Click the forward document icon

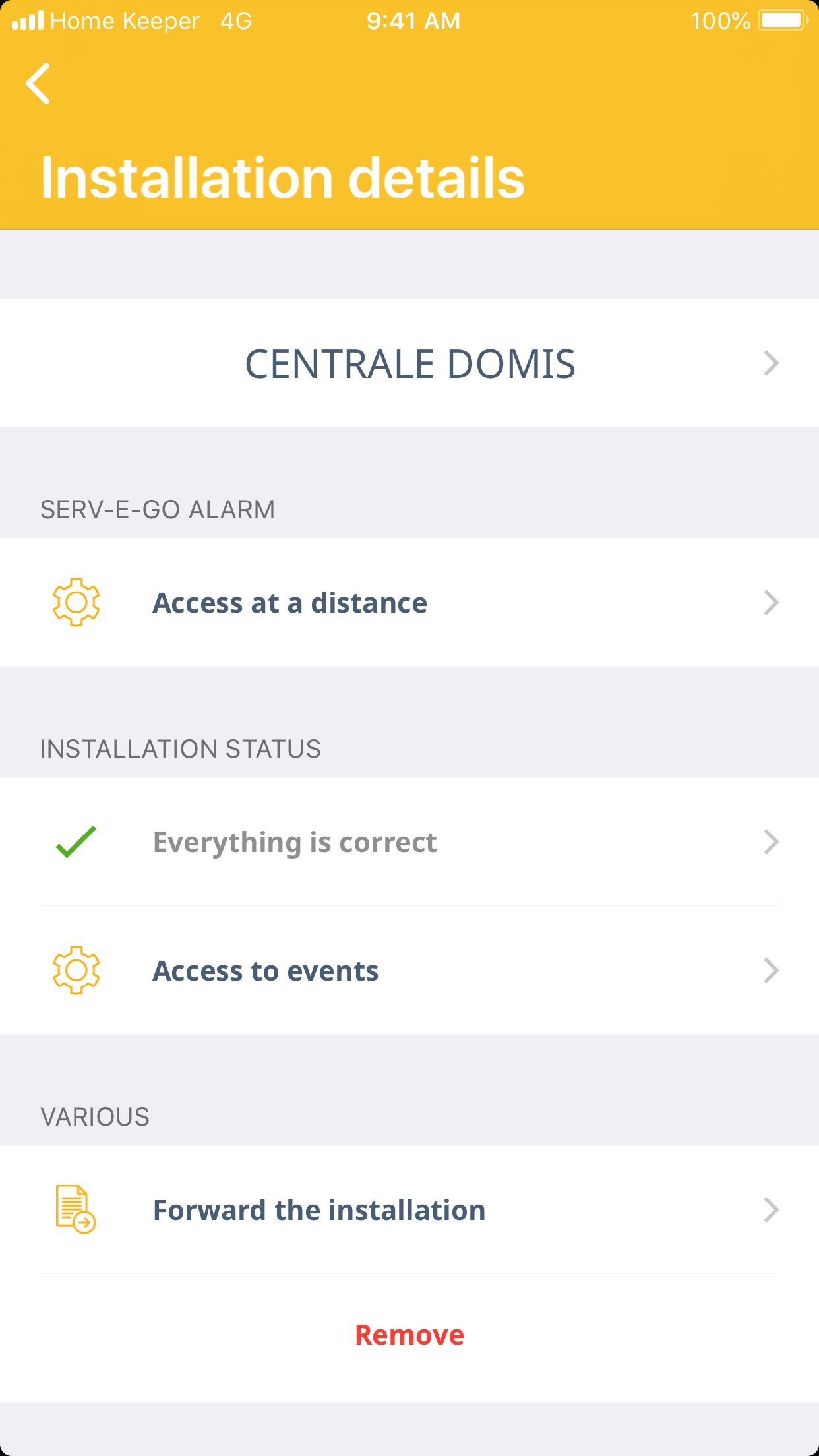coord(75,1209)
